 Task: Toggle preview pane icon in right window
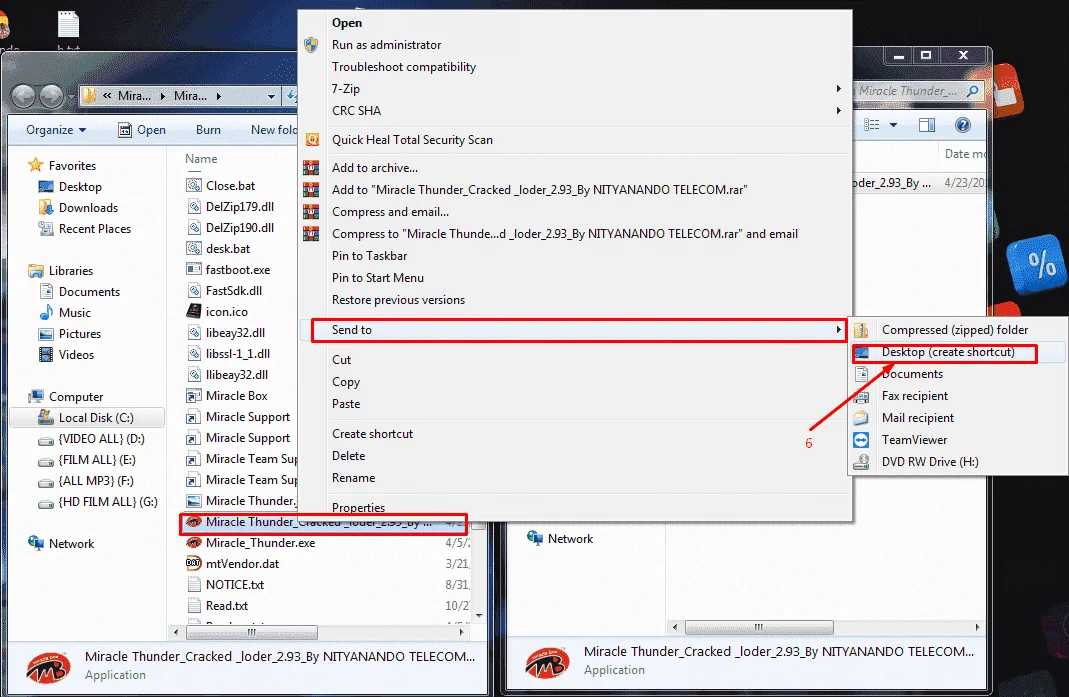click(x=927, y=125)
